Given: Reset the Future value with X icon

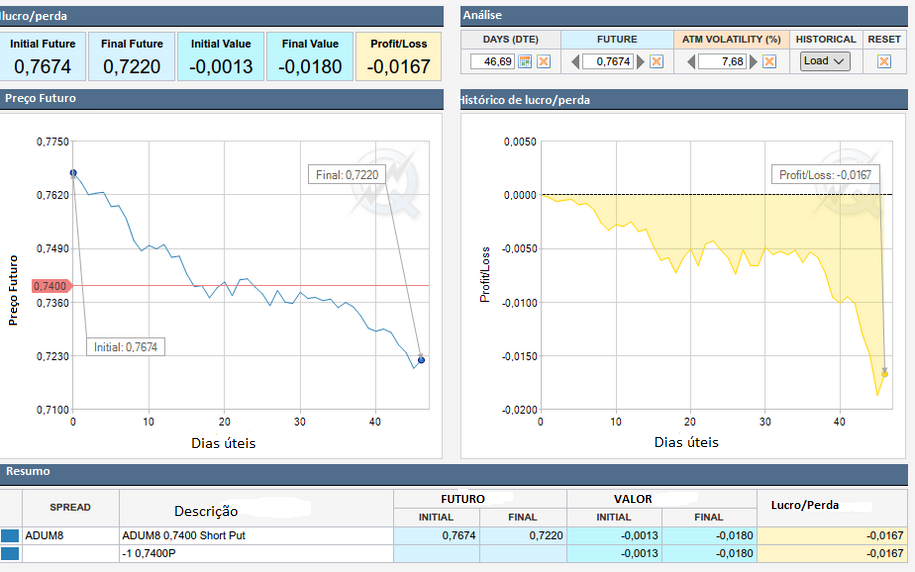Looking at the screenshot, I should (656, 62).
